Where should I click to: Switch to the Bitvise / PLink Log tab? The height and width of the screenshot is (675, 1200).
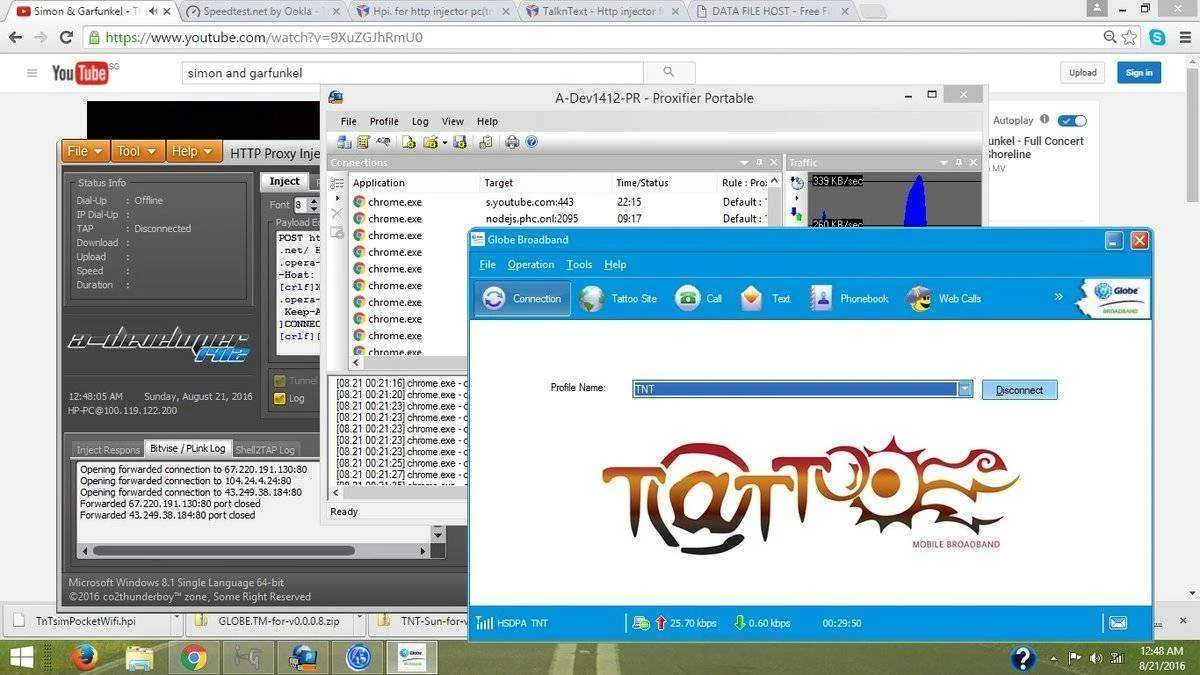[x=188, y=448]
